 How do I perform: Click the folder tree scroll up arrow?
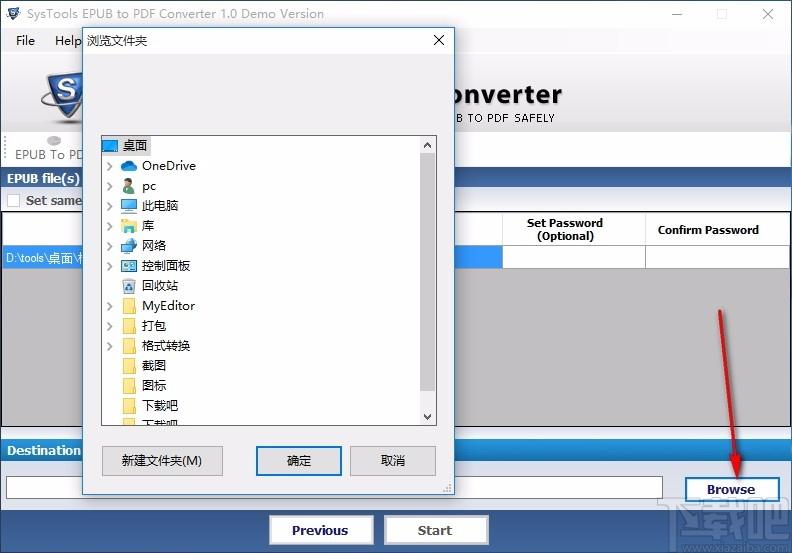pos(427,145)
